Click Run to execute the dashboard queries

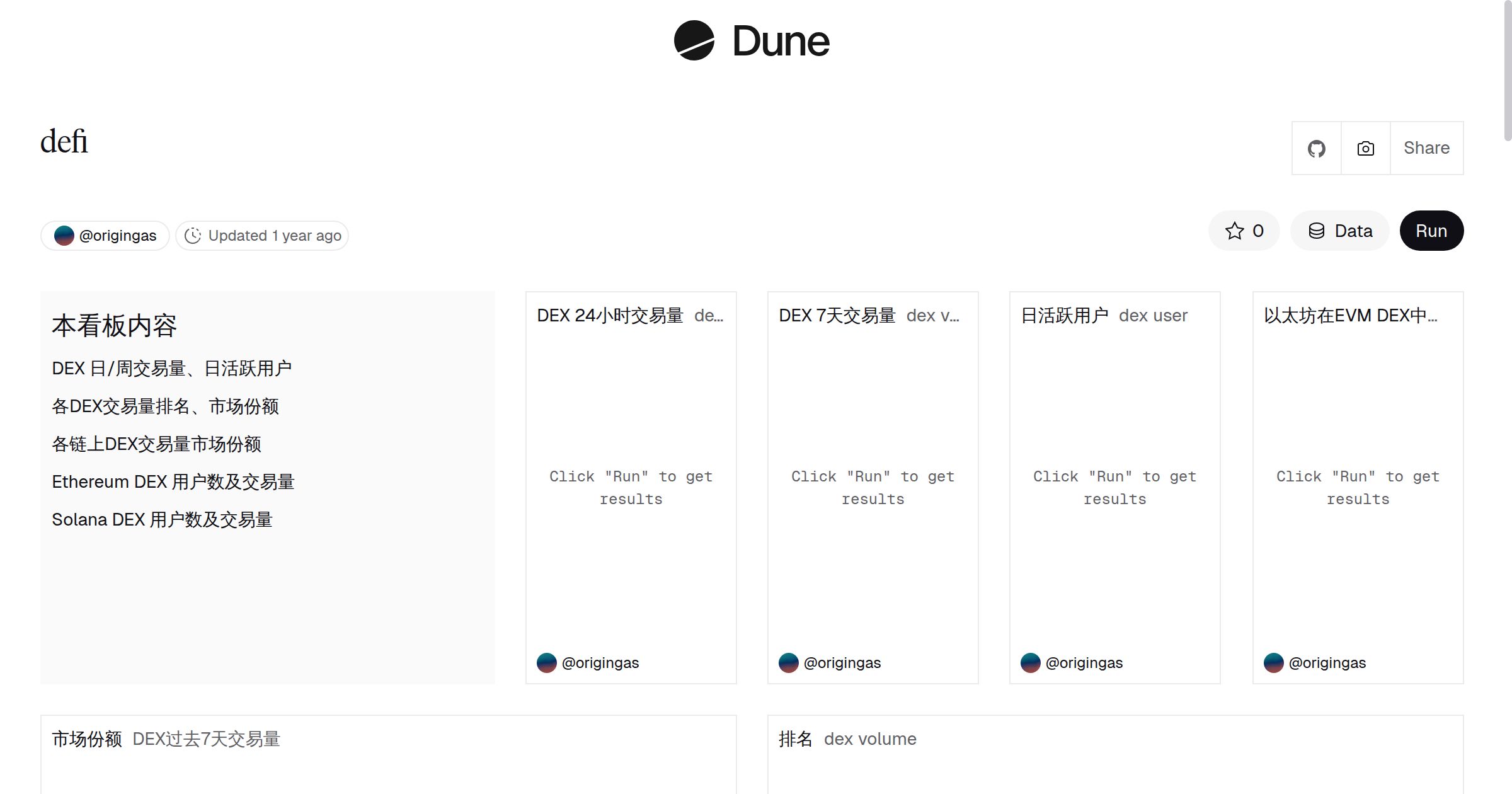[1431, 231]
